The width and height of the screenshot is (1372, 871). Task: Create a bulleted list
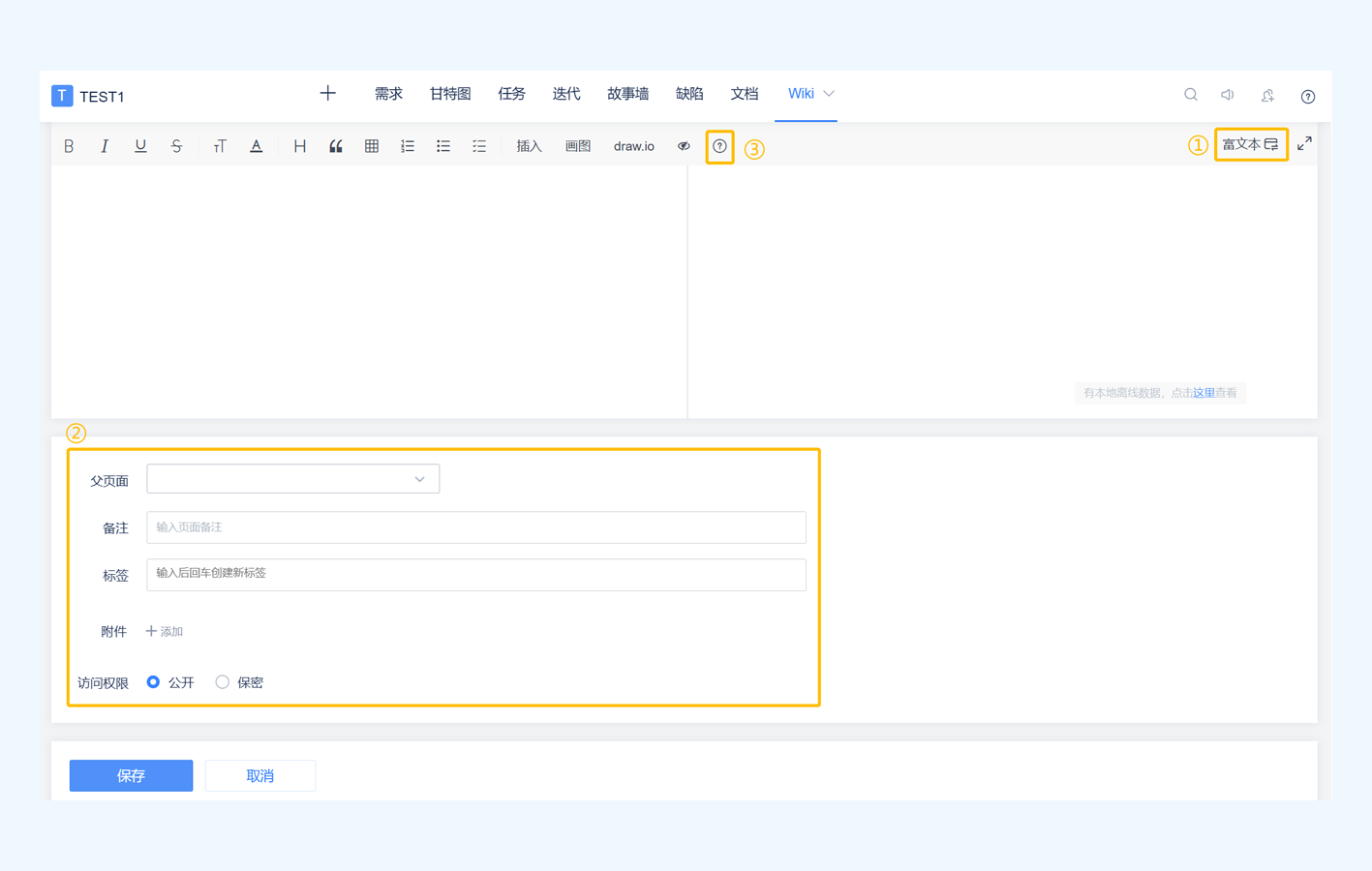click(x=443, y=146)
